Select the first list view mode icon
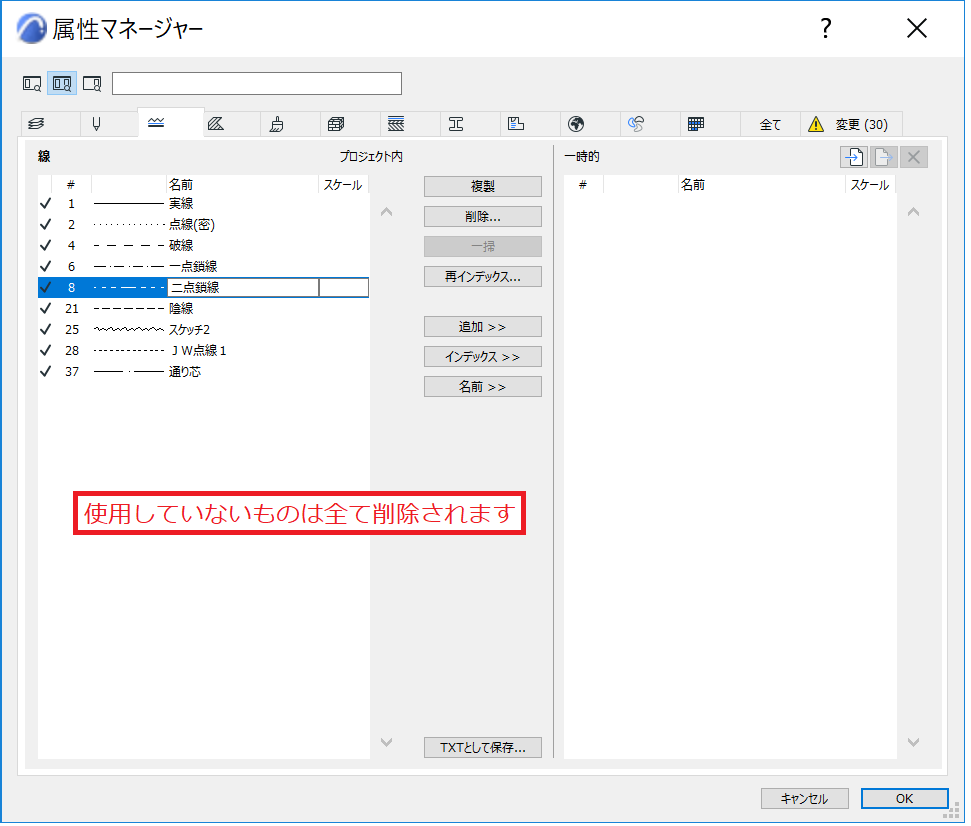The width and height of the screenshot is (971, 826). coord(32,84)
